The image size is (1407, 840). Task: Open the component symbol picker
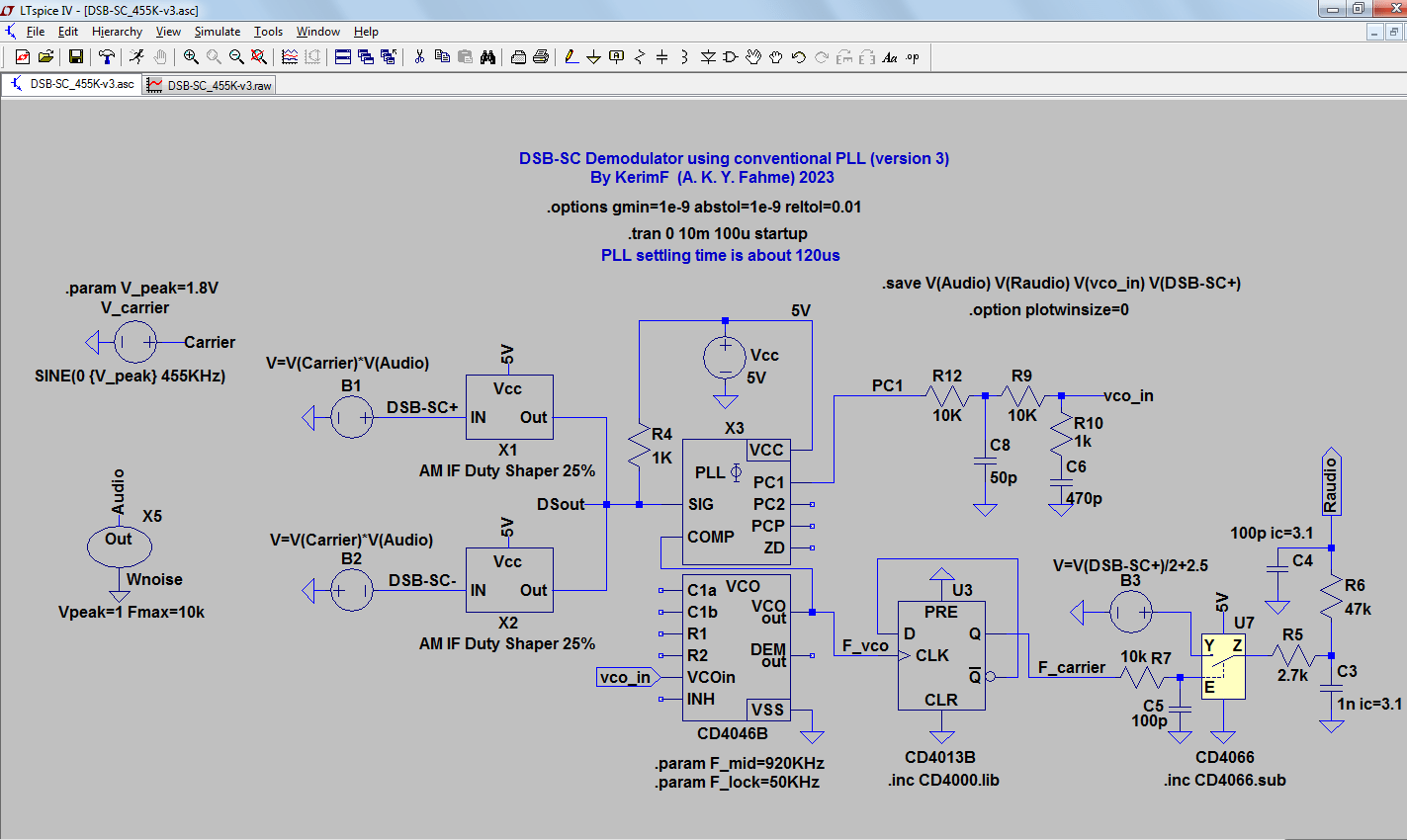(729, 56)
